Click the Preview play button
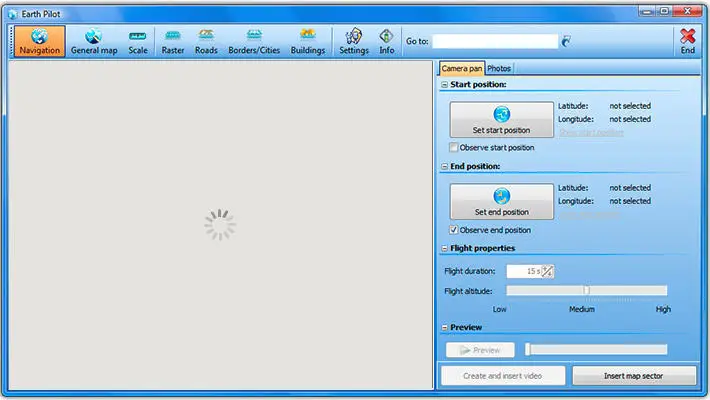This screenshot has width=710, height=400. point(480,350)
